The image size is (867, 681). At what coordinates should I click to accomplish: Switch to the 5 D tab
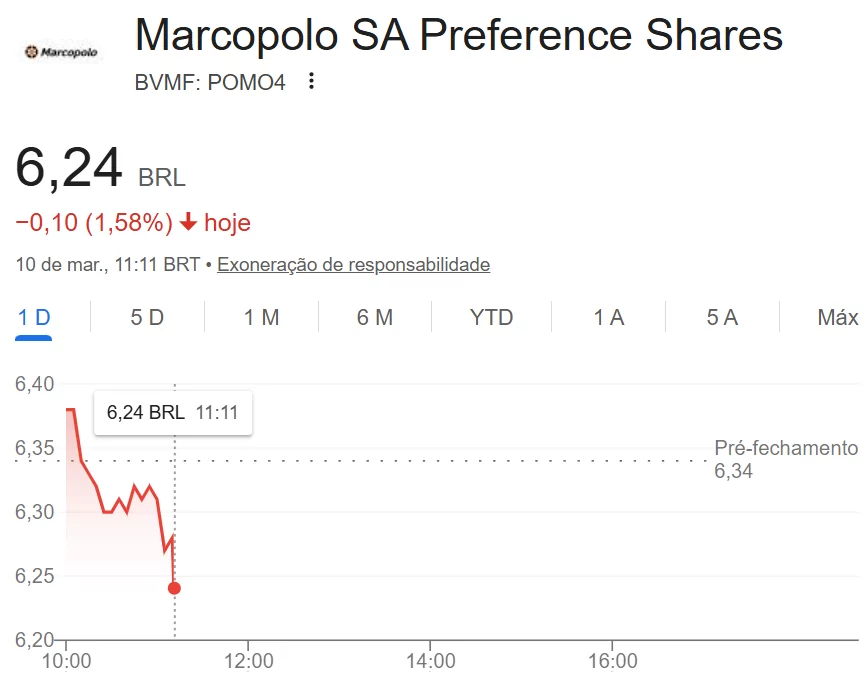click(147, 318)
